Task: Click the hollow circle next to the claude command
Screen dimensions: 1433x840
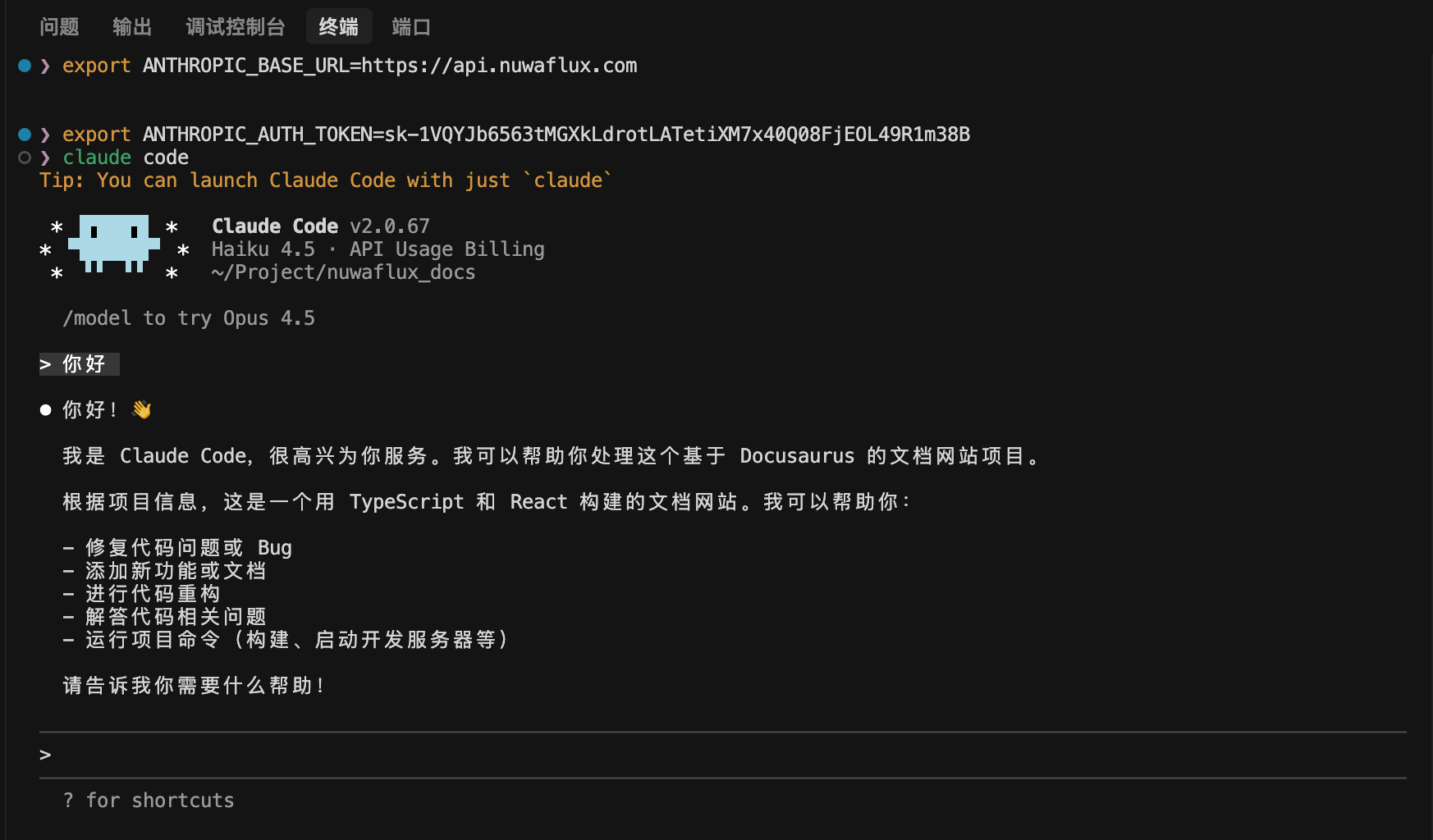Action: pyautogui.click(x=23, y=157)
